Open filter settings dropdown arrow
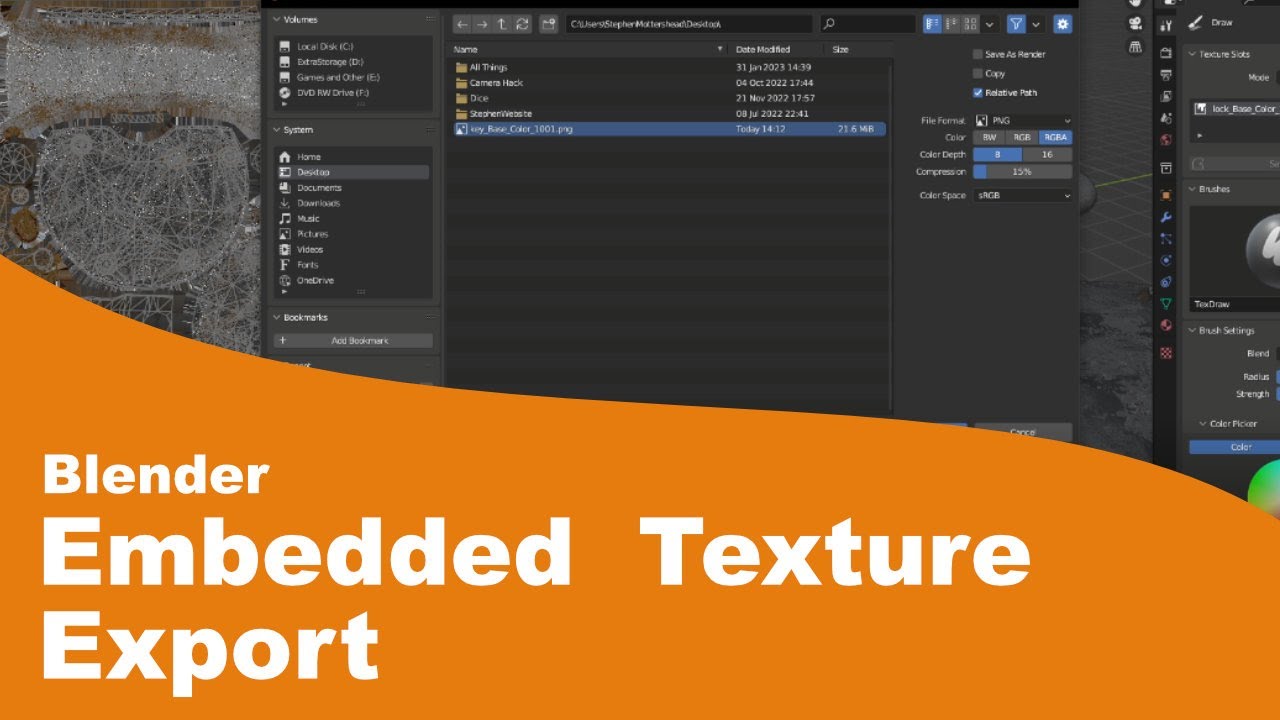The image size is (1280, 720). pyautogui.click(x=1036, y=24)
